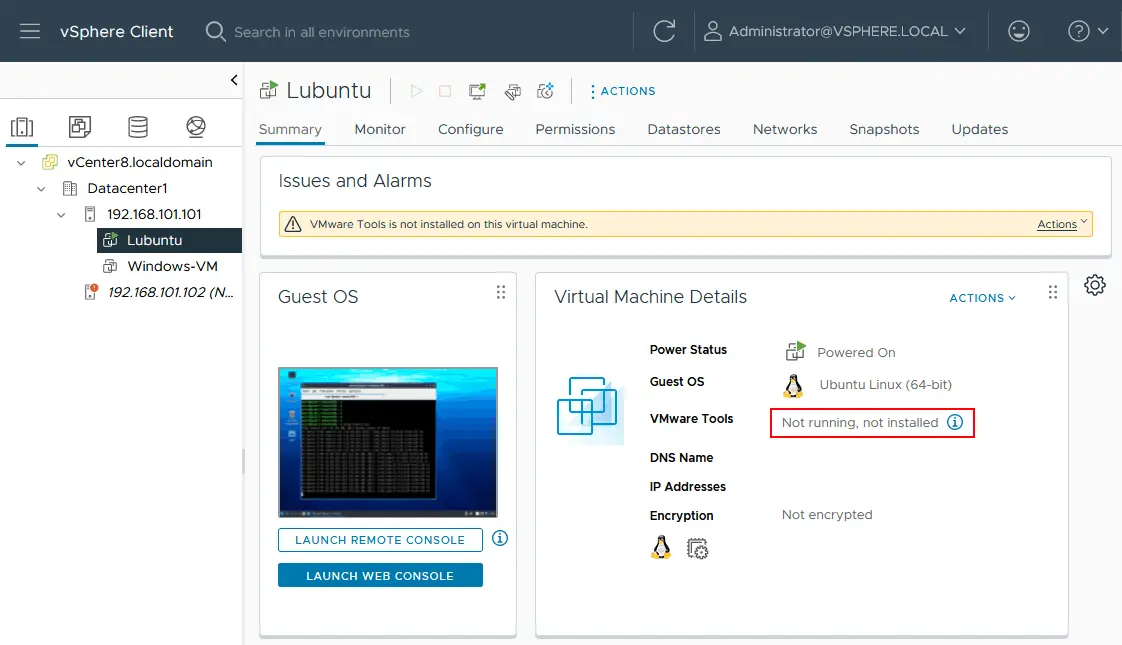Collapse host 192.168.101.101 in inventory tree

click(x=59, y=213)
